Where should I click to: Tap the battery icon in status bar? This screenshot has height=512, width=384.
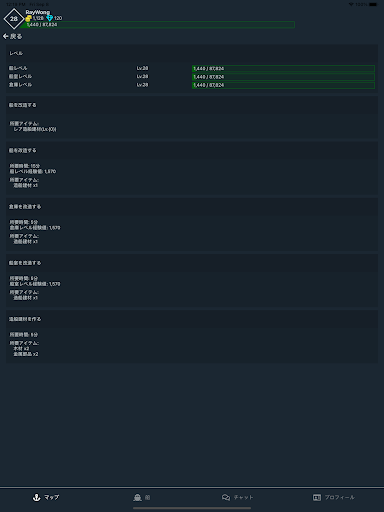point(373,4)
